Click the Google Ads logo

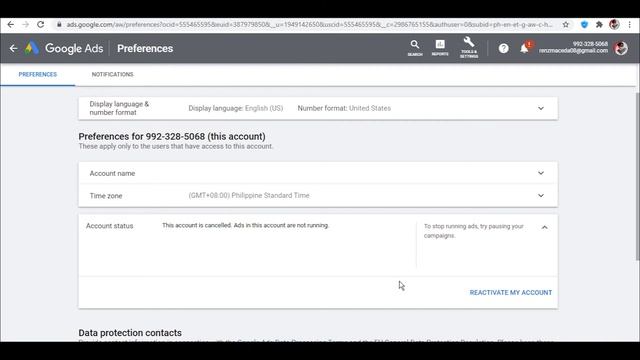click(64, 48)
